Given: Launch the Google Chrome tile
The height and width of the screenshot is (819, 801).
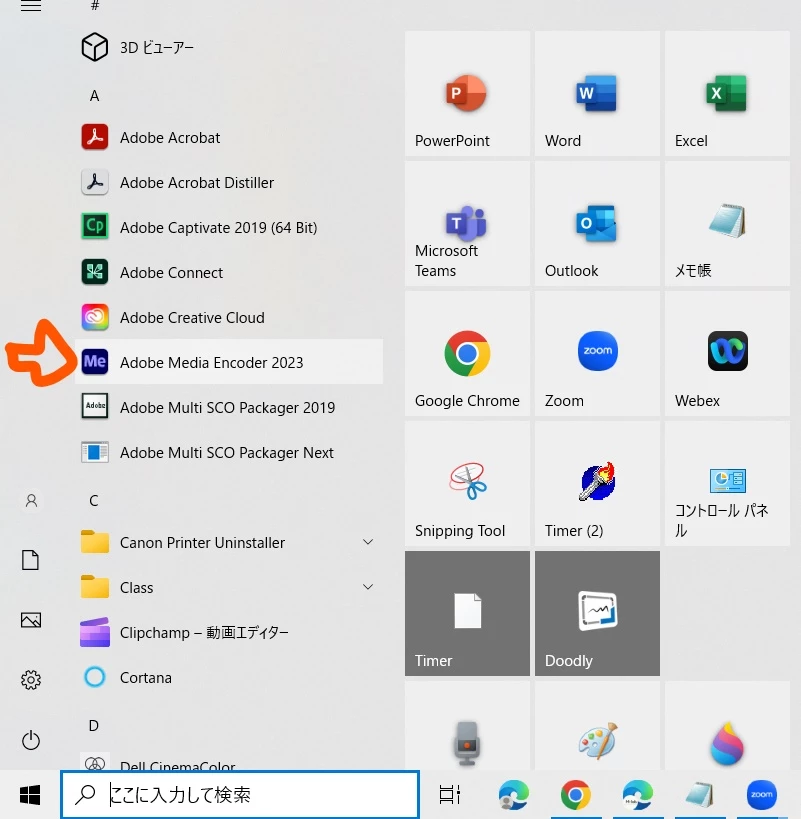Looking at the screenshot, I should [467, 354].
